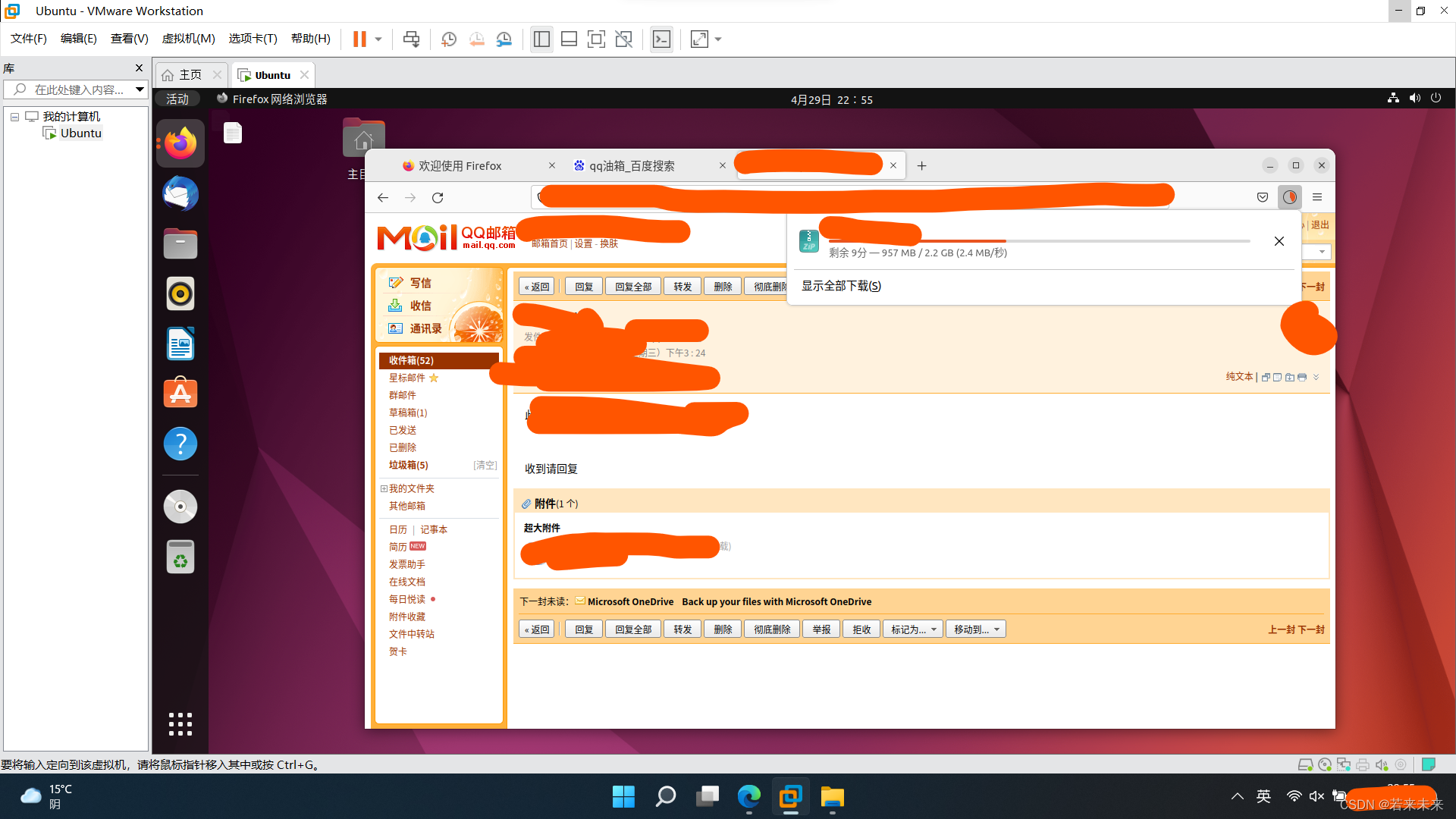The image size is (1456, 819).
Task: Click the Pocket save icon in Firefox
Action: pyautogui.click(x=1262, y=197)
